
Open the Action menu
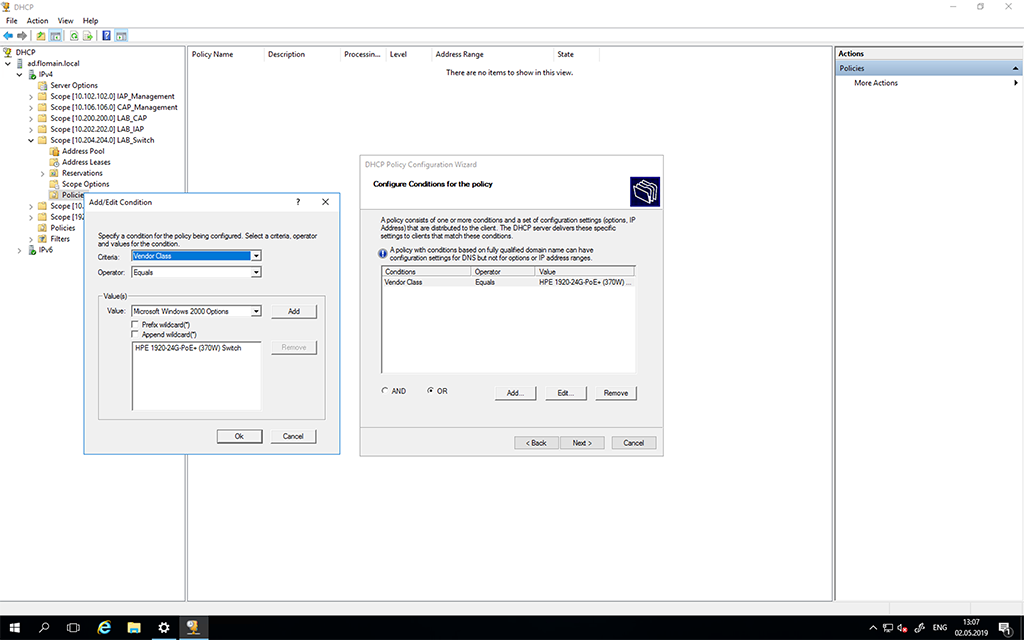(x=37, y=20)
